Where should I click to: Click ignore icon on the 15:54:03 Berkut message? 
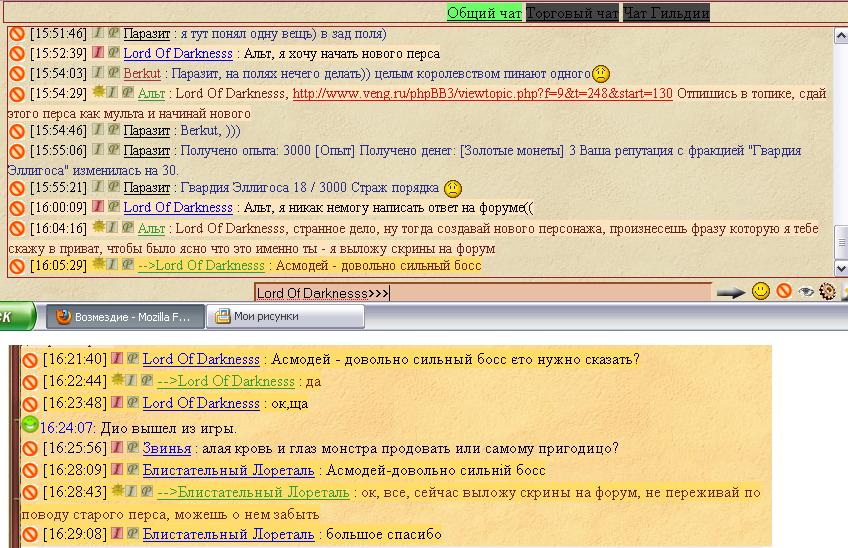pos(17,74)
